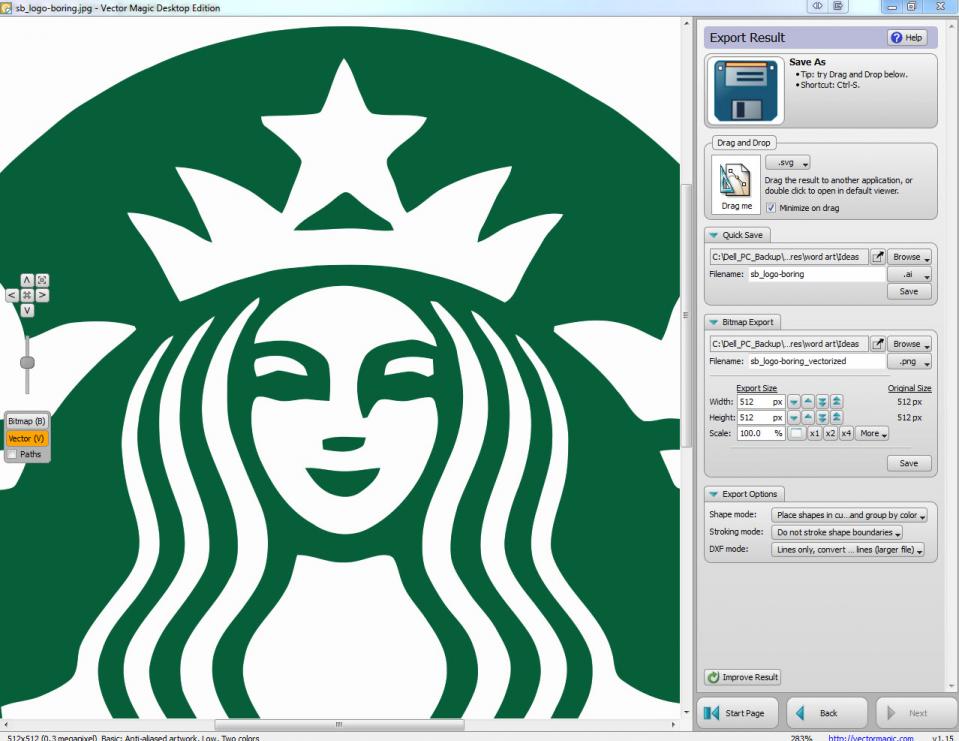Click the zoom slider handle on the canvas
Viewport: 959px width, 741px height.
pos(27,363)
